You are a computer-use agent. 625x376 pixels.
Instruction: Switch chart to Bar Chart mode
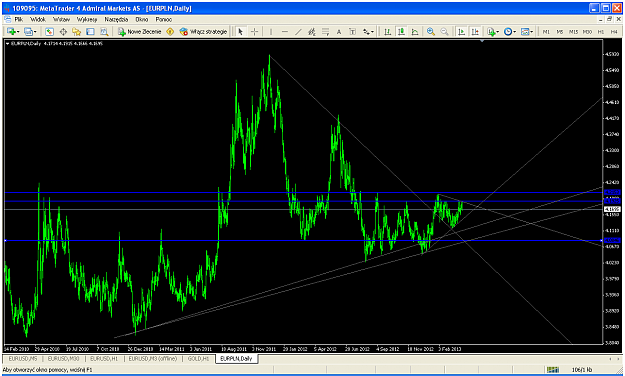click(x=387, y=31)
